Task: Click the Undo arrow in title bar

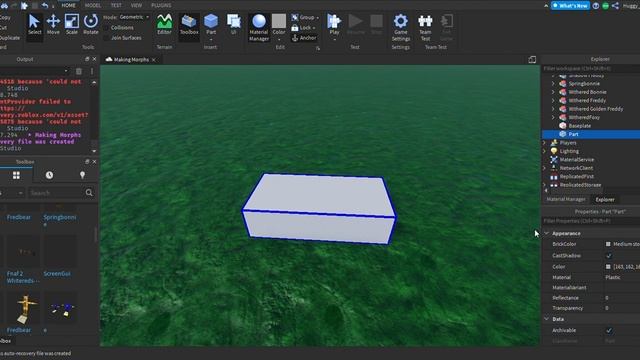Action: (45, 5)
